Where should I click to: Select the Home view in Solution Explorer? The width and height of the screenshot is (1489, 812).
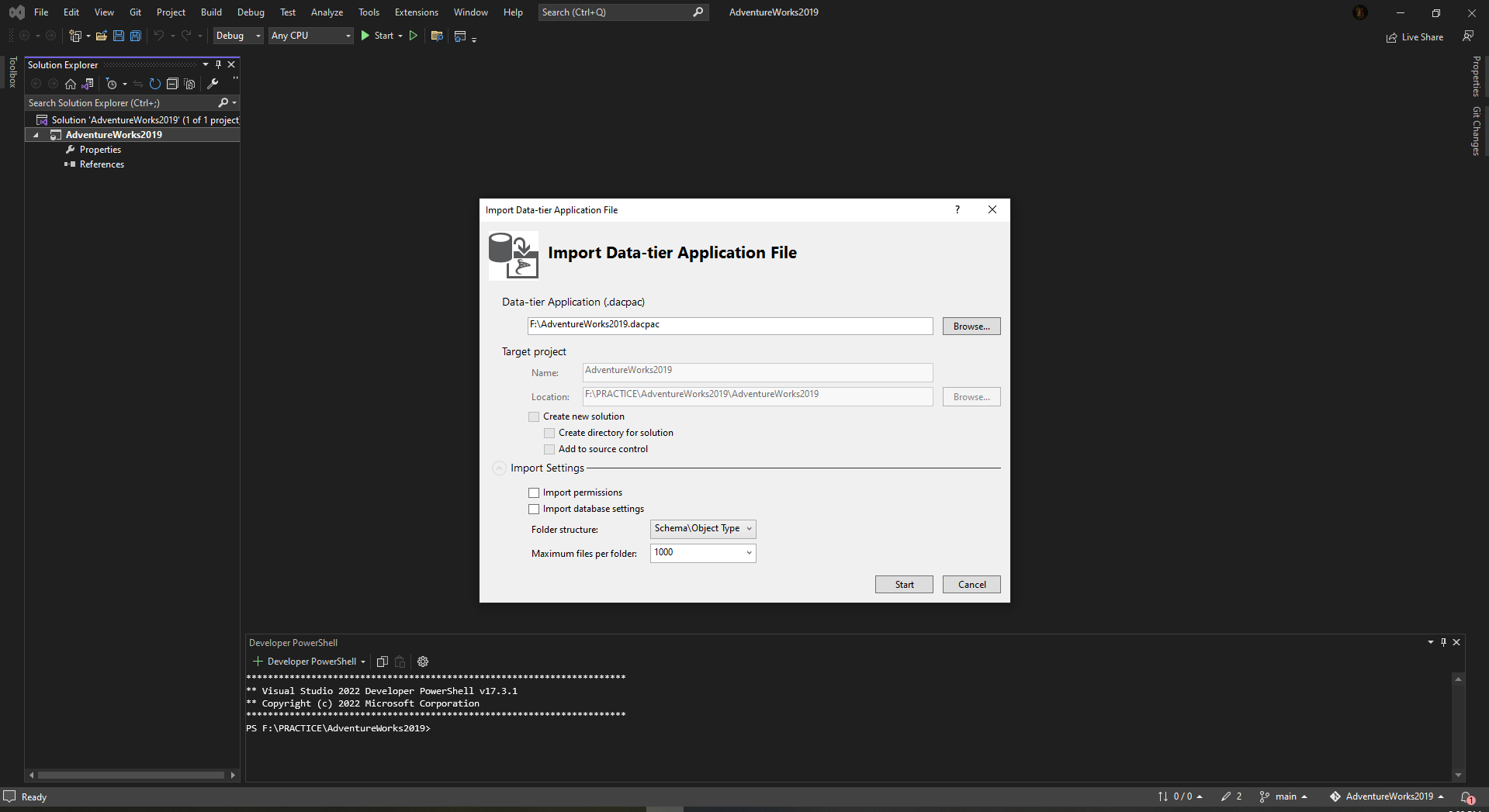70,84
